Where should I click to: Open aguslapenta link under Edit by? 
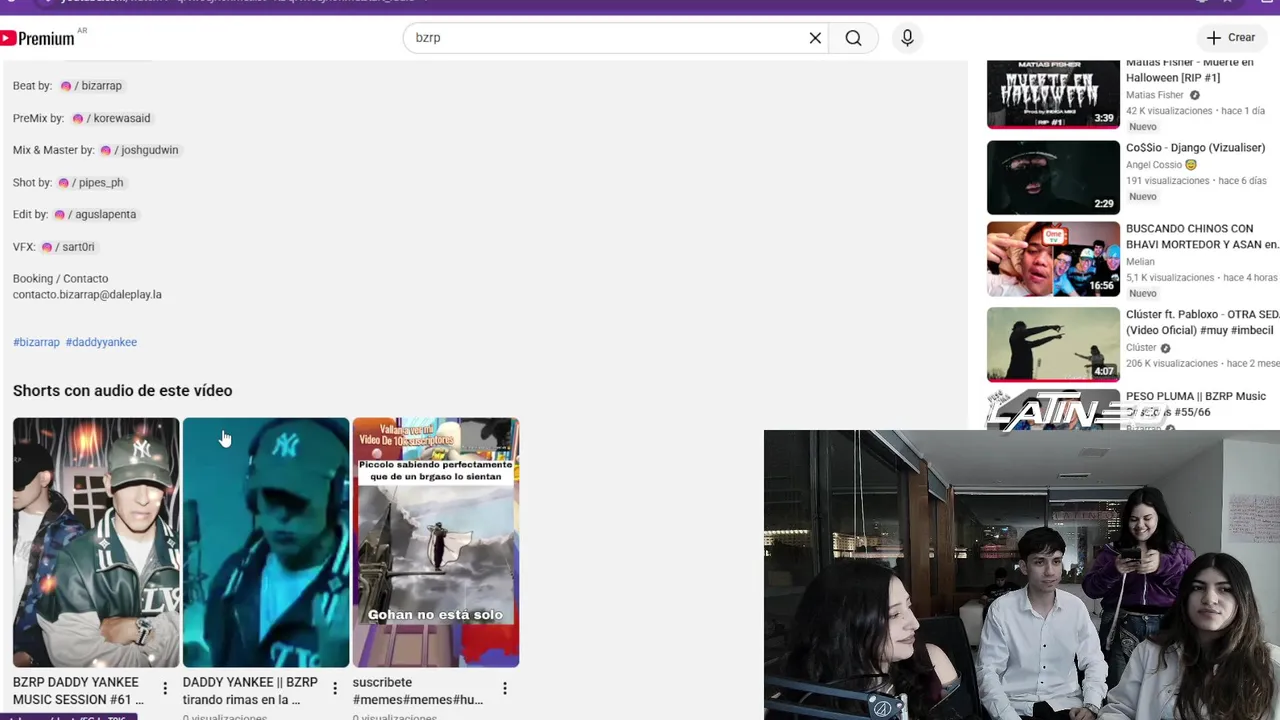95,215
